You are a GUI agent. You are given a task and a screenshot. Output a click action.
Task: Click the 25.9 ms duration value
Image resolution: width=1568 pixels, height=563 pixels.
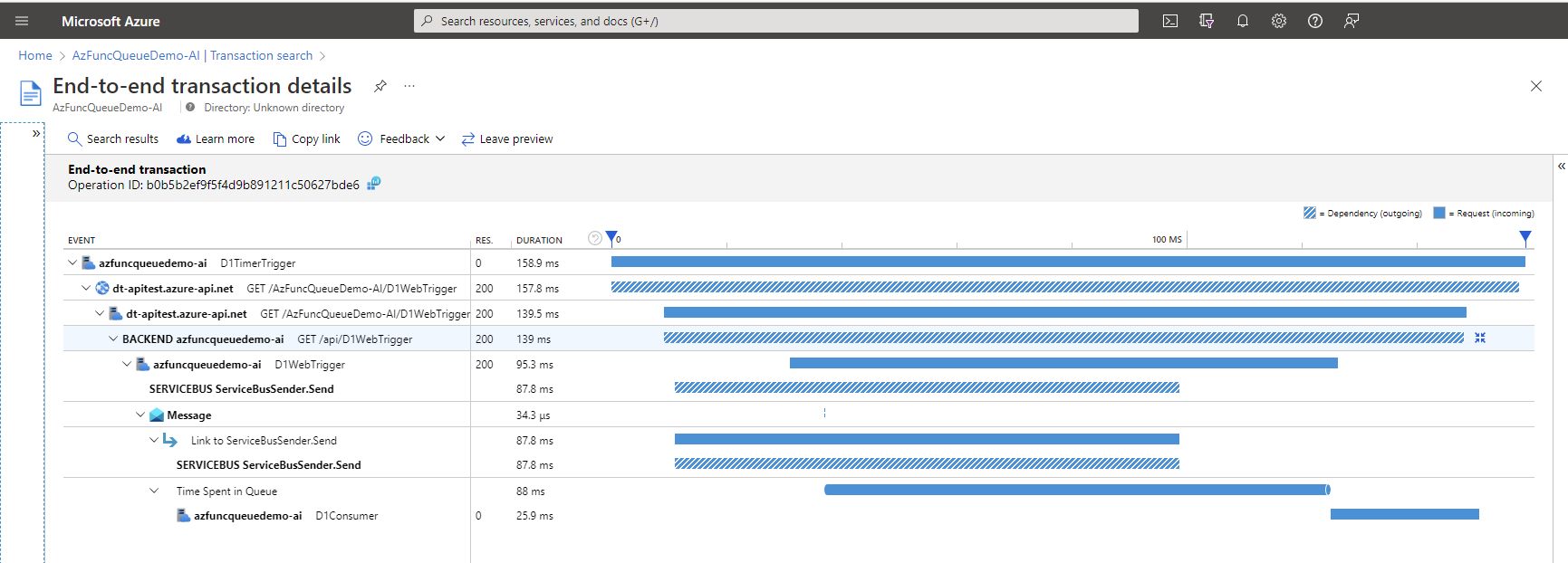[x=534, y=516]
